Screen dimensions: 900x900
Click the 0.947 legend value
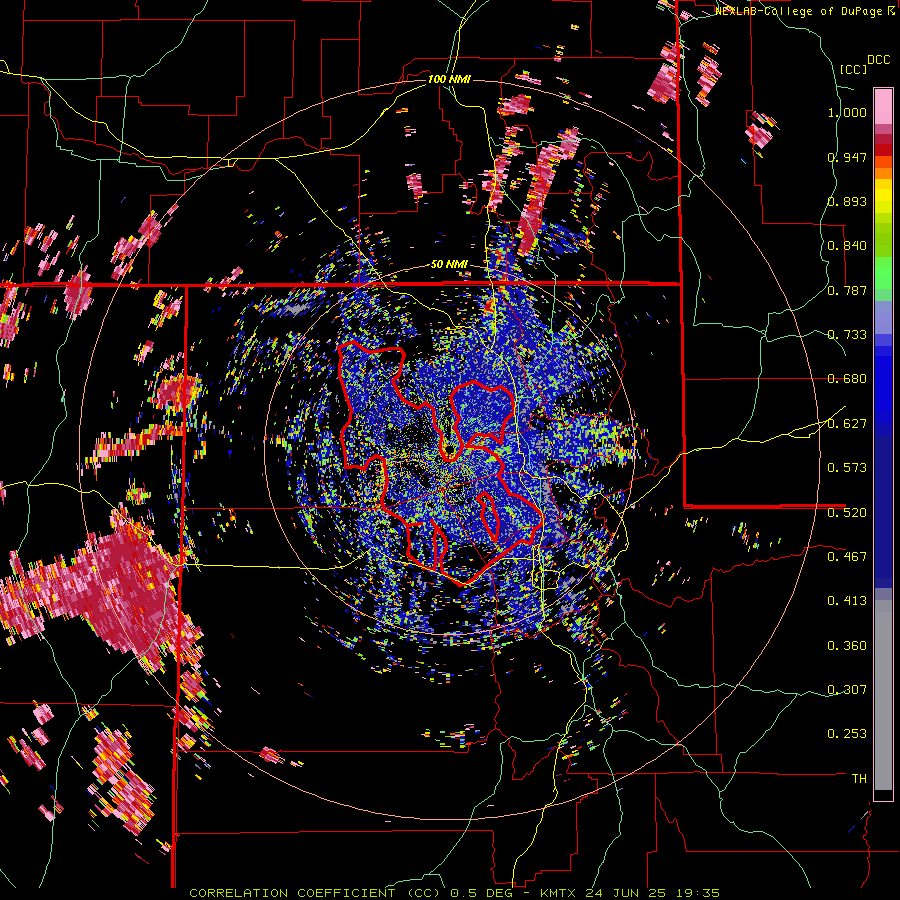[847, 157]
